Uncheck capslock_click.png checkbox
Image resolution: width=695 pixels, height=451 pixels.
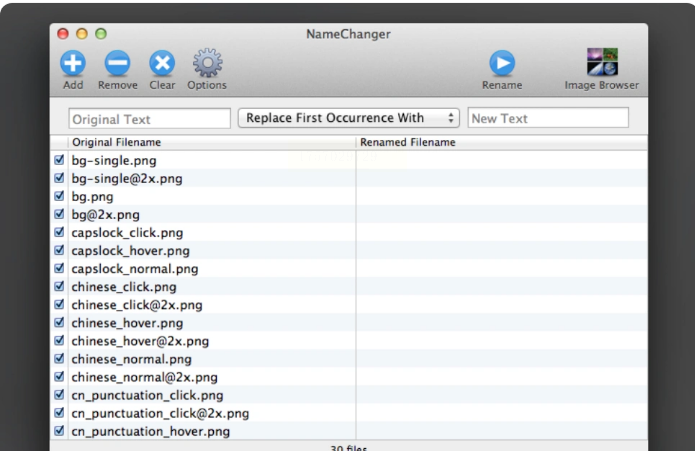pyautogui.click(x=59, y=232)
